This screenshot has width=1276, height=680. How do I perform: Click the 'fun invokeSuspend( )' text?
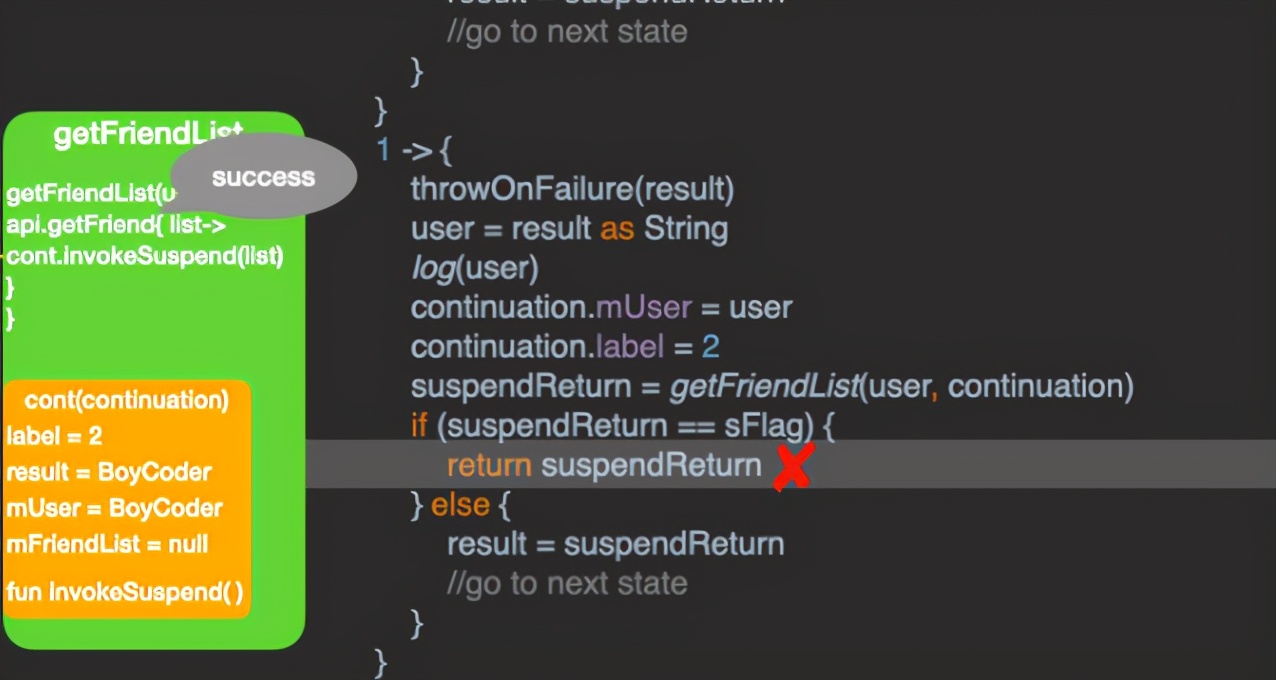(125, 591)
